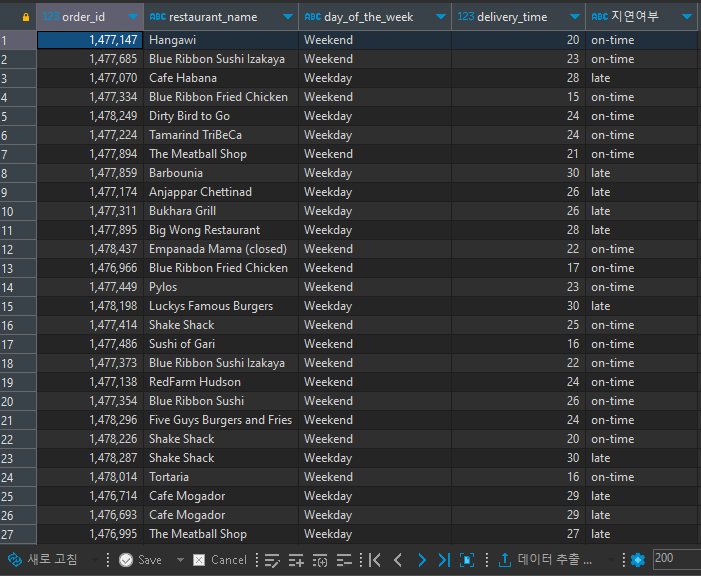The image size is (701, 576).
Task: Click the read-only lock icon in grid corner
Action: 26,17
